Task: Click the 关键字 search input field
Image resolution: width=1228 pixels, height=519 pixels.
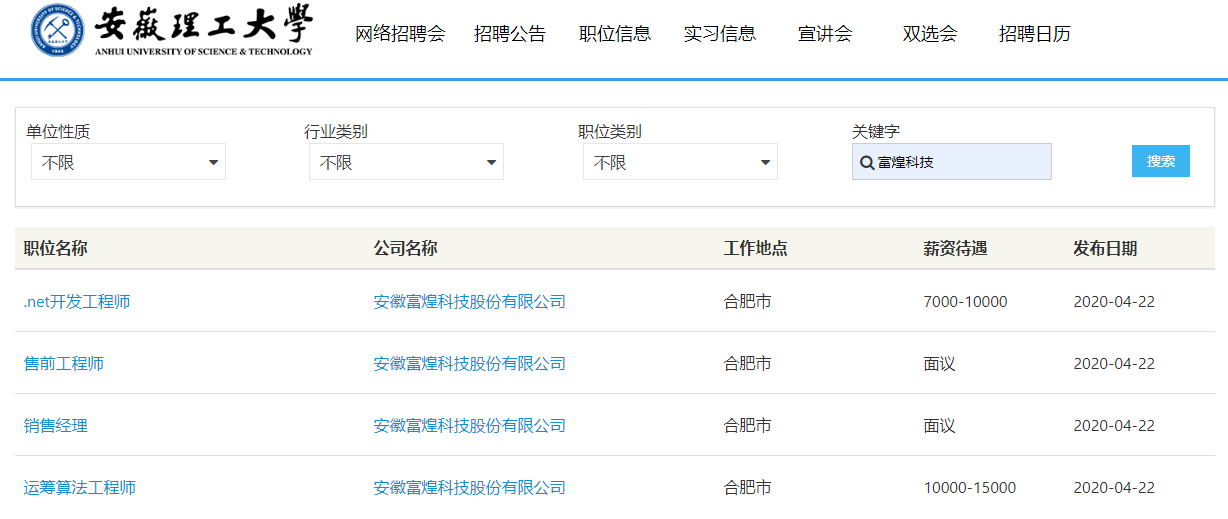Action: pyautogui.click(x=960, y=162)
